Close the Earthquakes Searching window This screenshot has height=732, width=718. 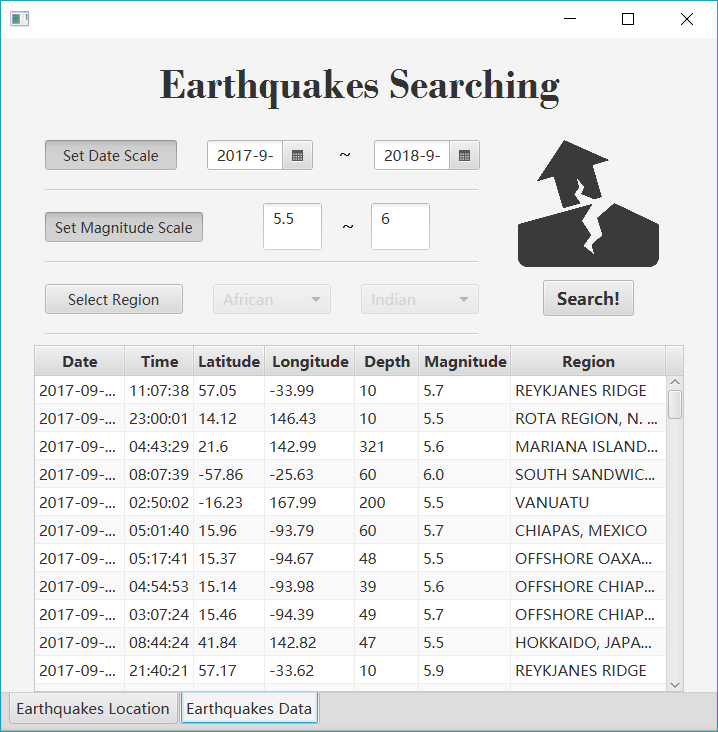click(687, 19)
